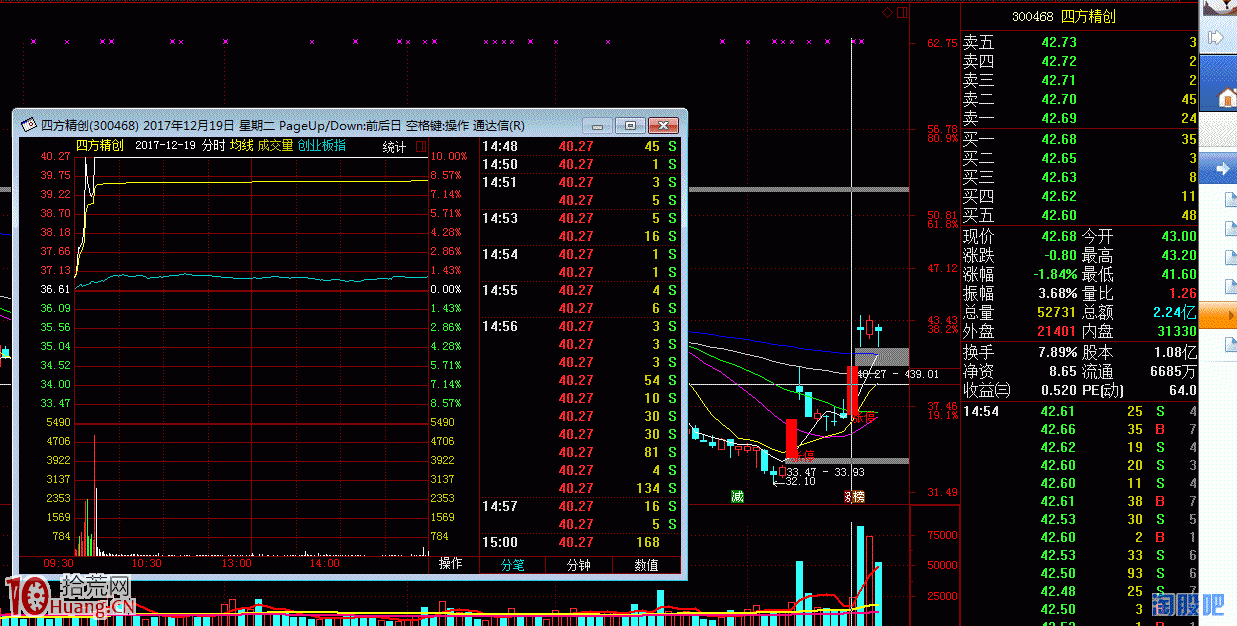Click 涨幅 value -1.84%
The image size is (1237, 626).
coord(1055,274)
